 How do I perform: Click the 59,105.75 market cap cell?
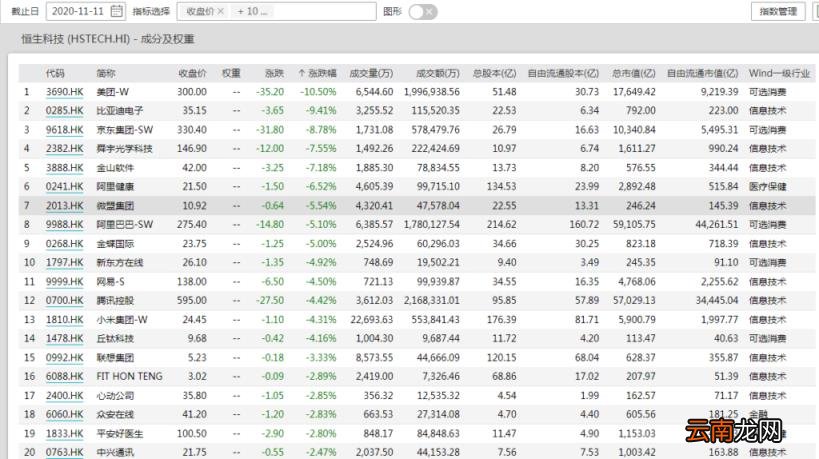pyautogui.click(x=634, y=225)
